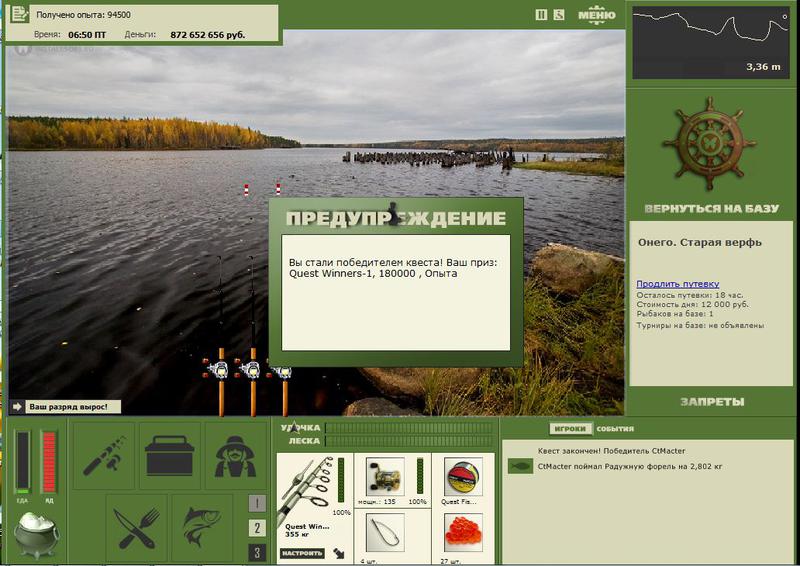
Task: Select the baitcasting reel thumbnail
Action: pos(385,477)
